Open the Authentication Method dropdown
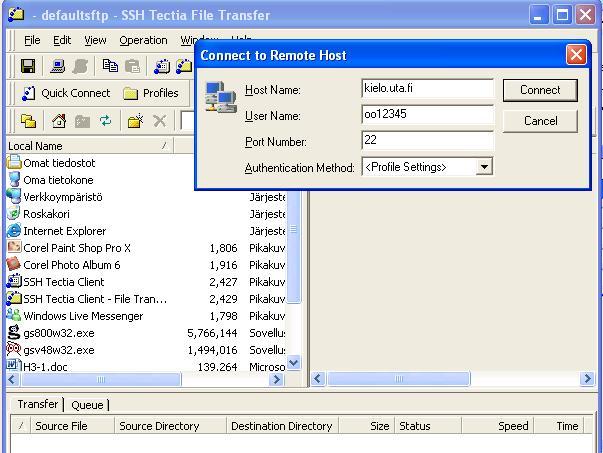 pyautogui.click(x=484, y=167)
